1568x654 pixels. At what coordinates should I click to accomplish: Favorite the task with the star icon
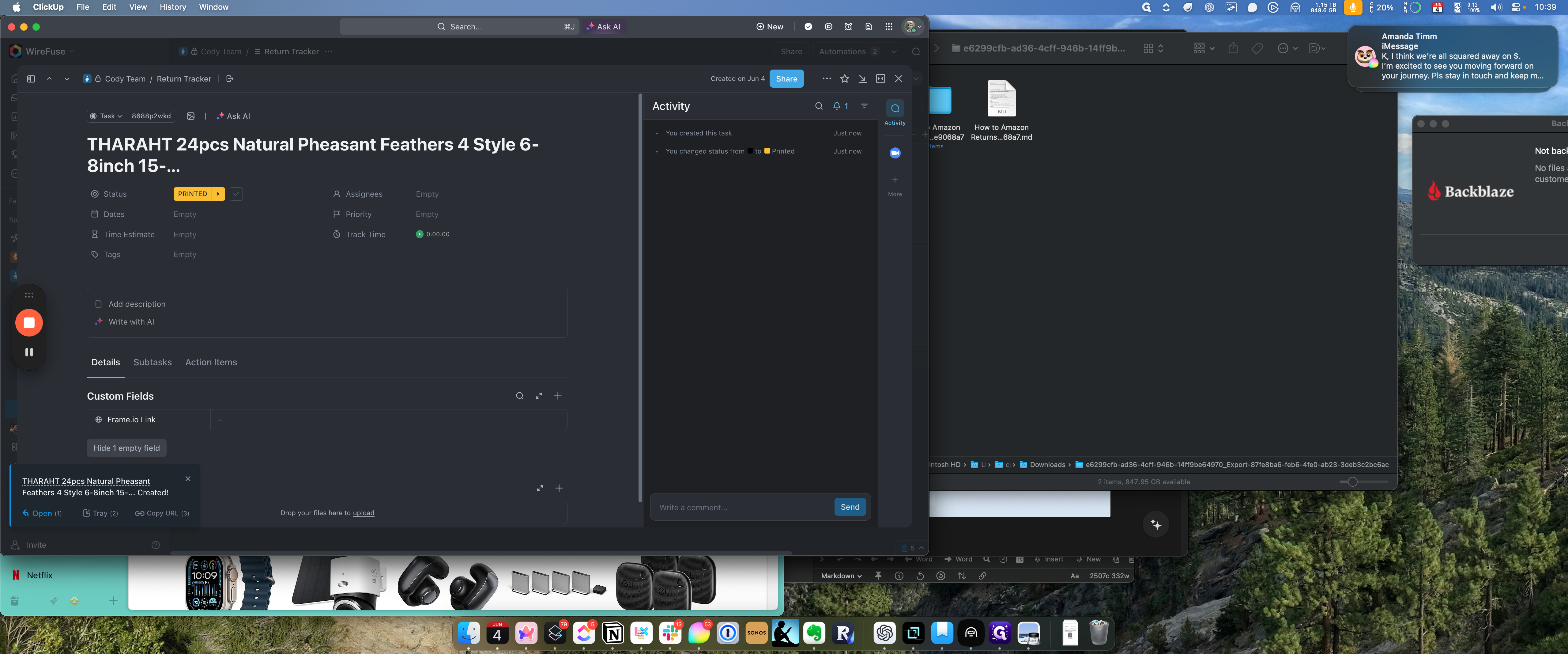coord(844,78)
